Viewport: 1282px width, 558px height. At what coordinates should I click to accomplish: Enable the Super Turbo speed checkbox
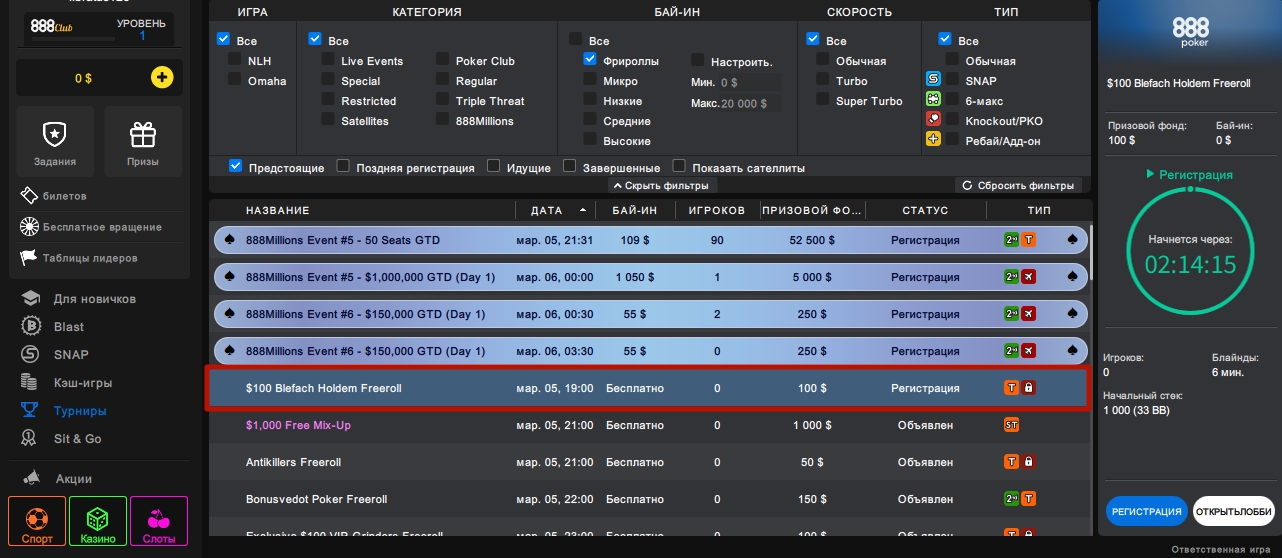click(x=823, y=100)
